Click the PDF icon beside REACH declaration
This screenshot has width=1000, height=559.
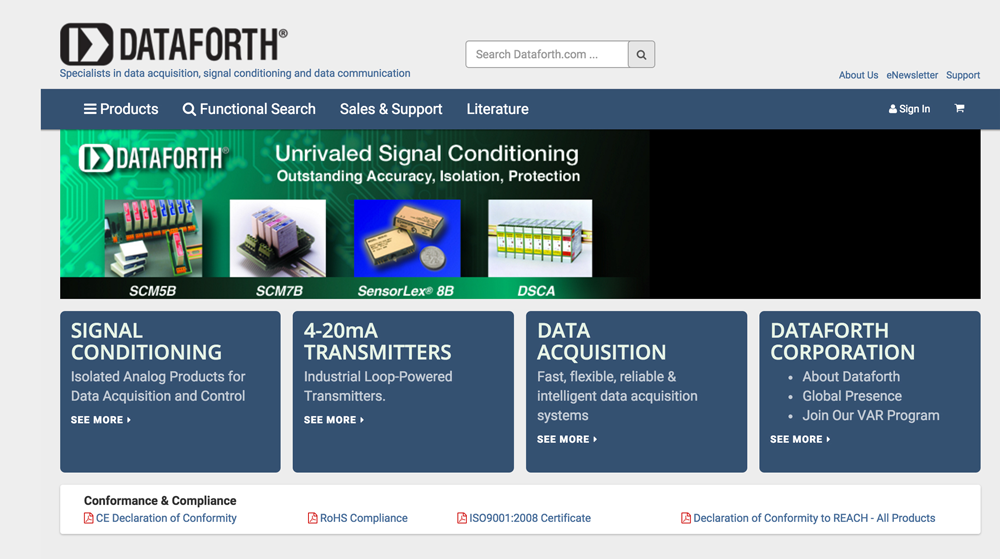click(x=686, y=518)
